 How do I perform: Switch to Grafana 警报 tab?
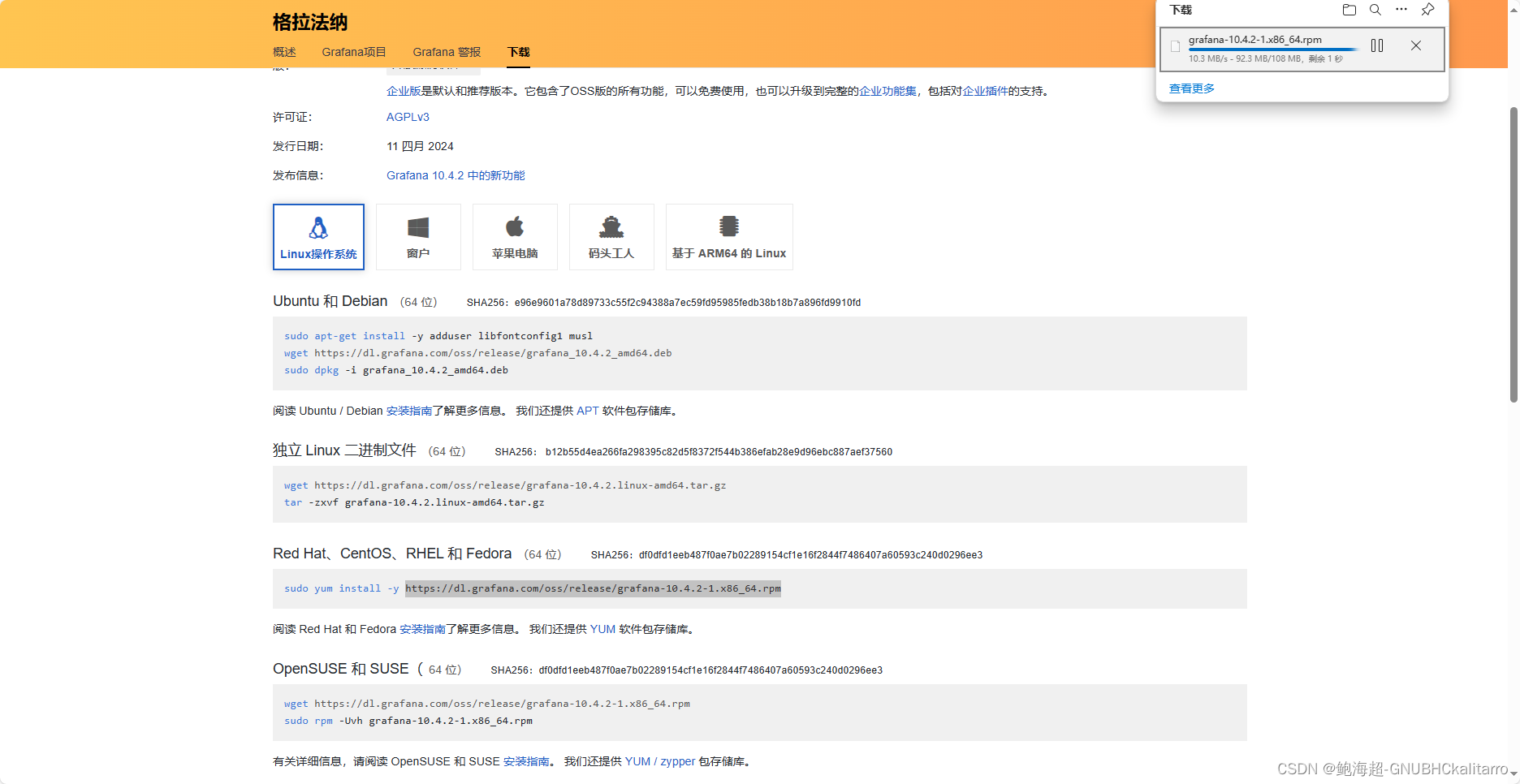click(447, 52)
